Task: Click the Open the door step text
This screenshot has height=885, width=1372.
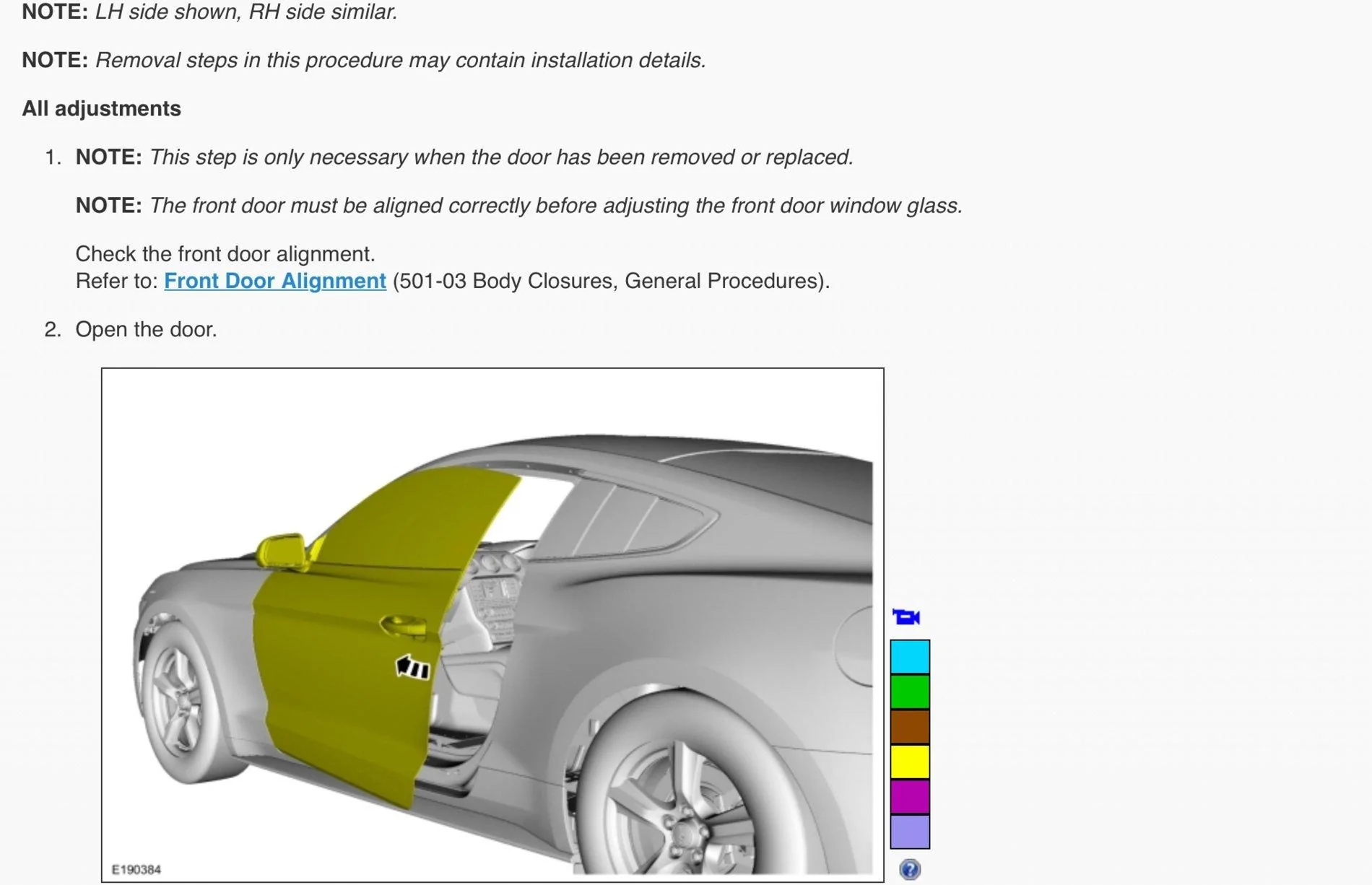Action: [x=146, y=329]
